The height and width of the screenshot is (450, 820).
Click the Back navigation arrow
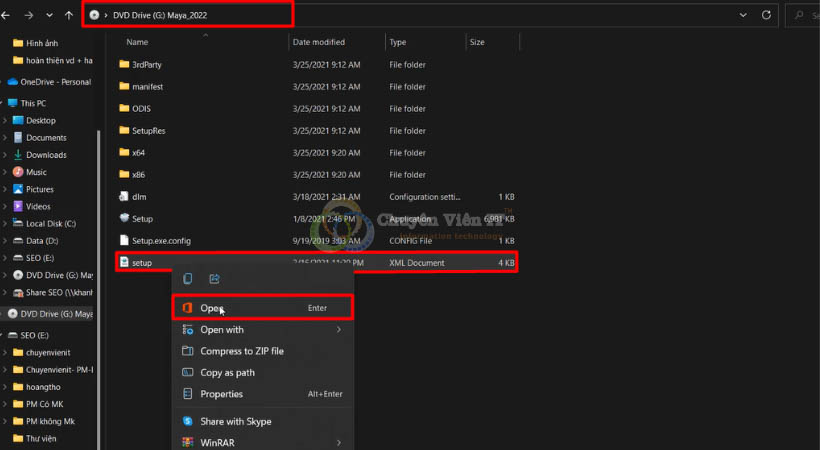[6, 15]
